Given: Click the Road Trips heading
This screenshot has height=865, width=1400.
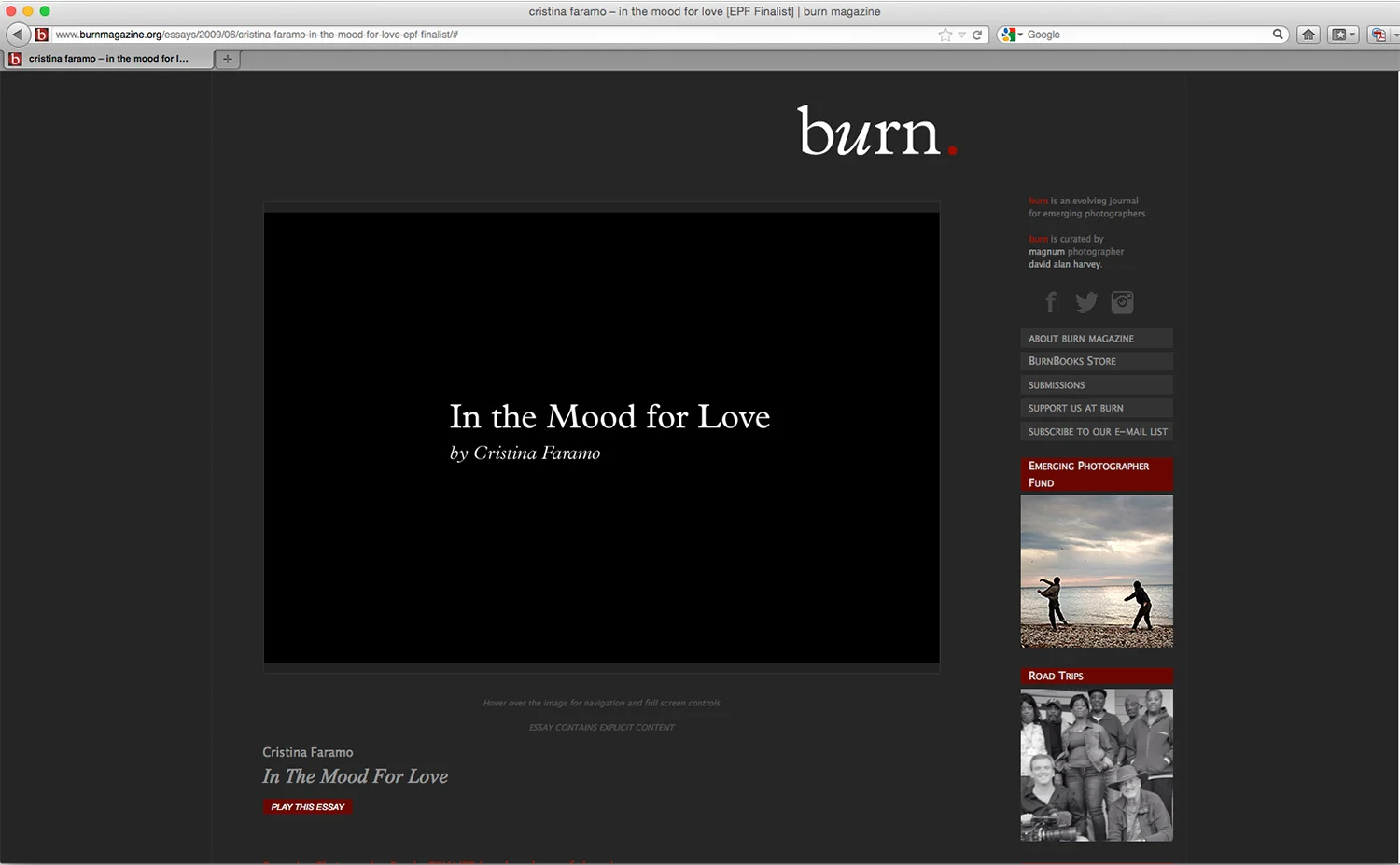Looking at the screenshot, I should point(1097,677).
